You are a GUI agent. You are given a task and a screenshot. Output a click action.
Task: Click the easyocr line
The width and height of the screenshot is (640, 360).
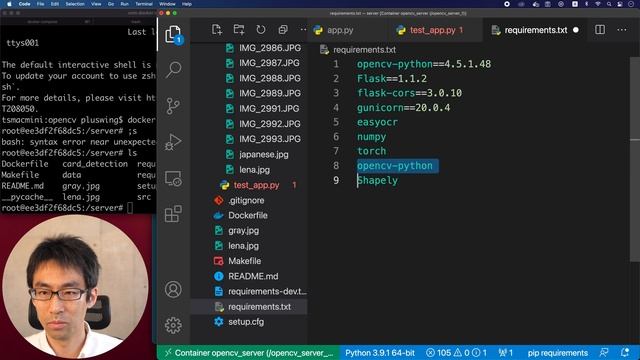point(377,122)
